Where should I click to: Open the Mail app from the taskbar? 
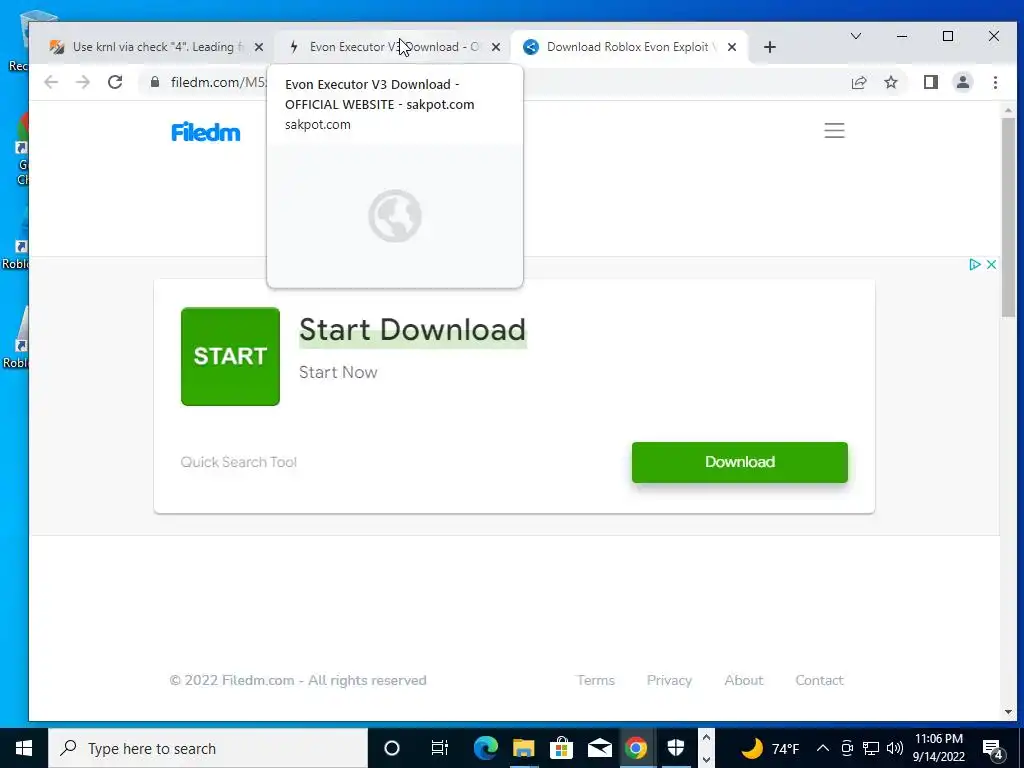[599, 748]
